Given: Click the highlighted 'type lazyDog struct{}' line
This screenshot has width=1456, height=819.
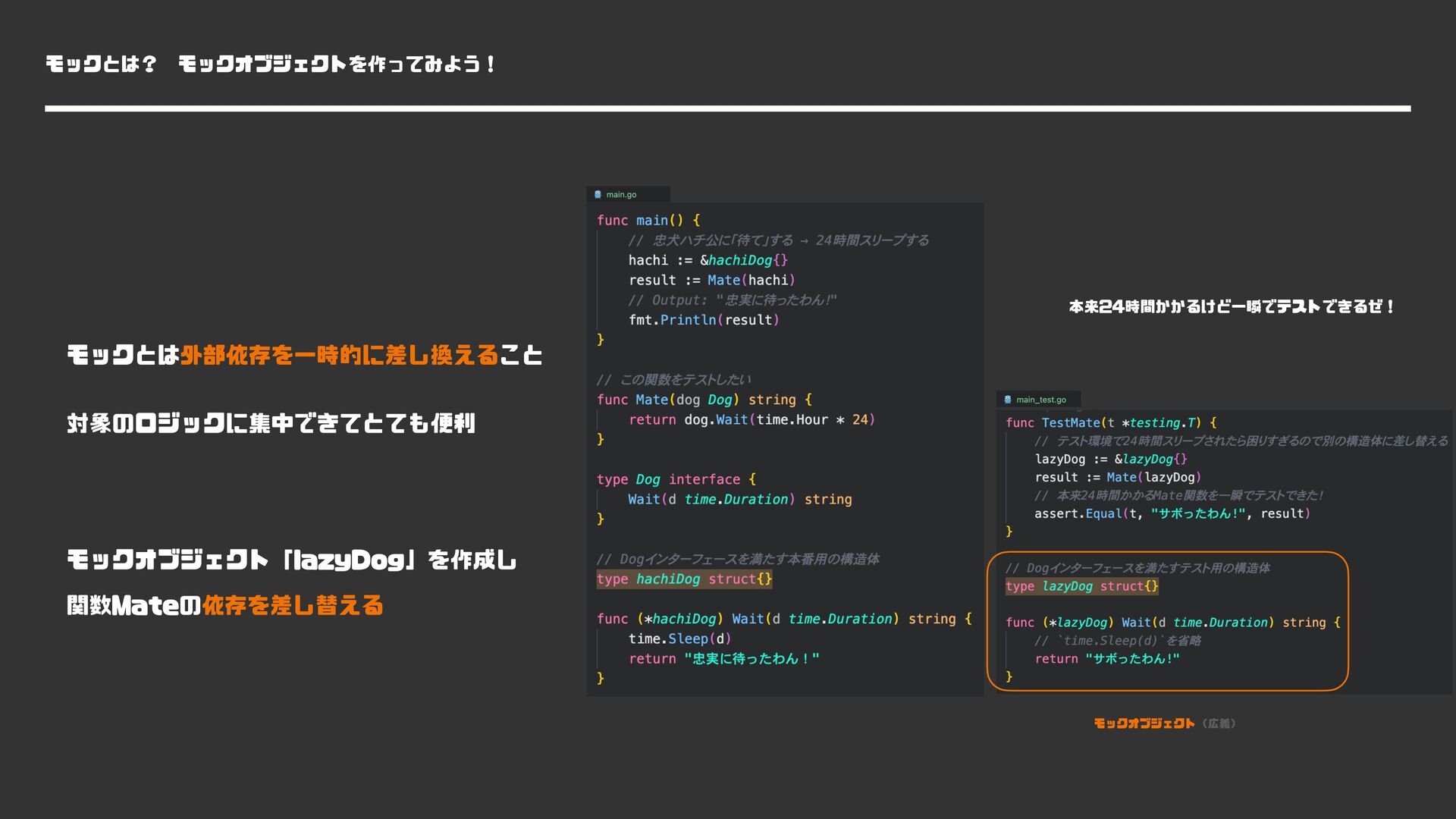Looking at the screenshot, I should (x=1081, y=586).
